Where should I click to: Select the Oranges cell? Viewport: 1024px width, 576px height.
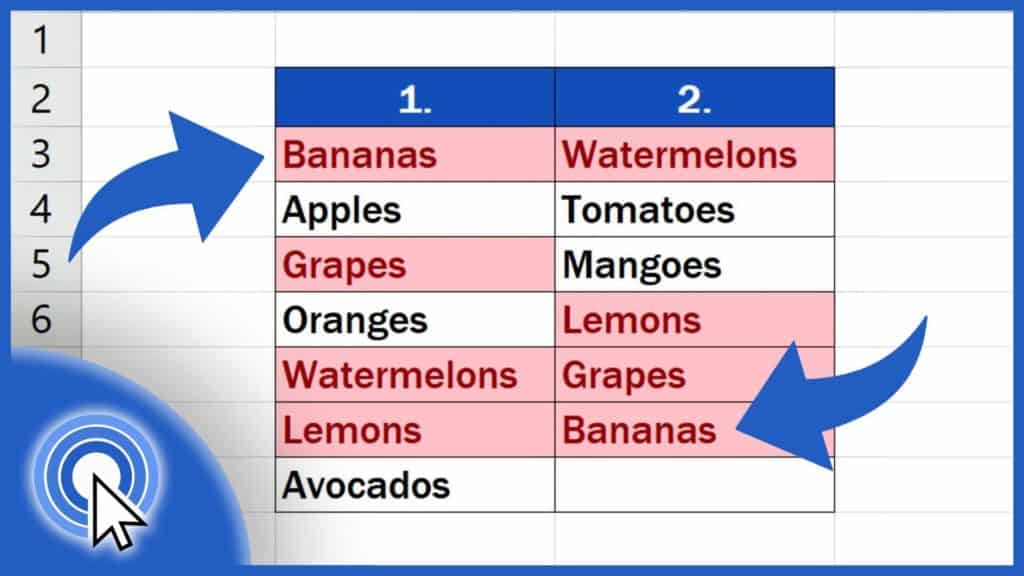pos(413,320)
